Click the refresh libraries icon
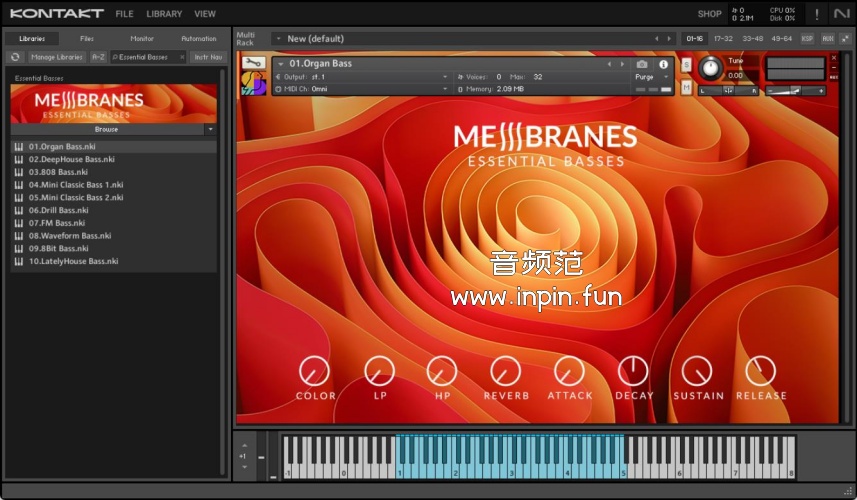The image size is (857, 500). point(15,57)
